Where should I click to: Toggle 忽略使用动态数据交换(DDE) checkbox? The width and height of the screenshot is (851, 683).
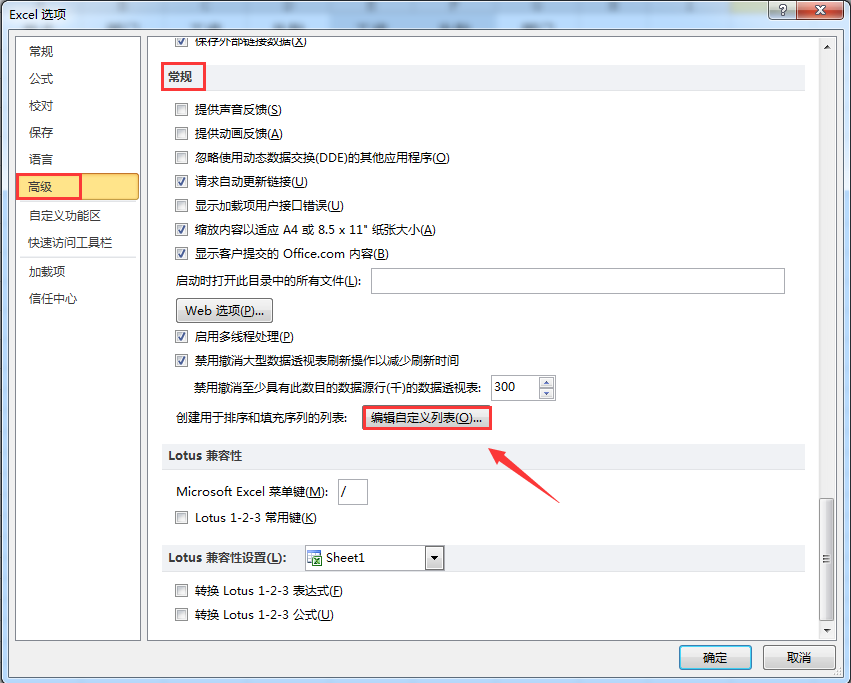pyautogui.click(x=181, y=157)
